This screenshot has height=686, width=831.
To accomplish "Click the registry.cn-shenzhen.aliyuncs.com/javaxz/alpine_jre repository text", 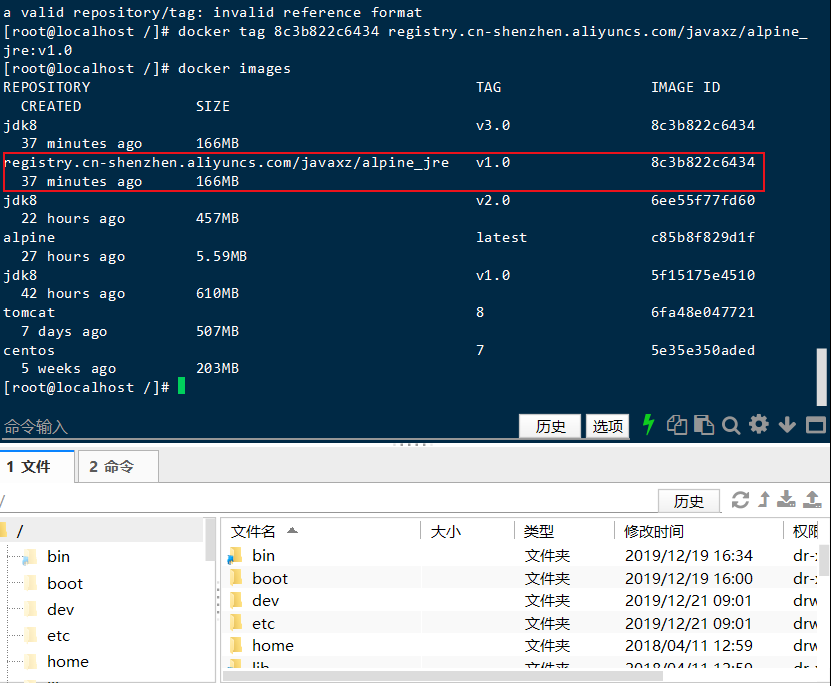I will pyautogui.click(x=226, y=163).
